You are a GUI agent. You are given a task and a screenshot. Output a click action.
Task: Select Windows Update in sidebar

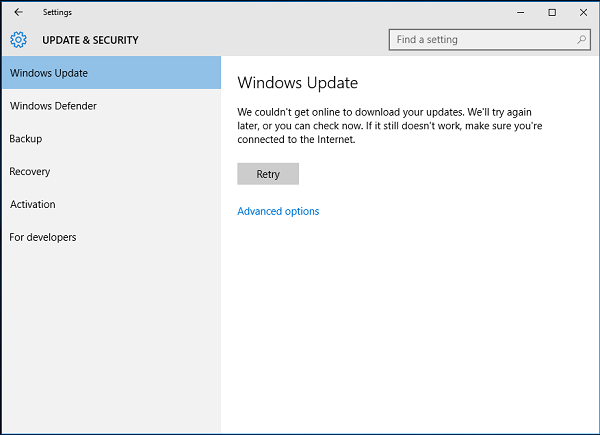pos(111,73)
